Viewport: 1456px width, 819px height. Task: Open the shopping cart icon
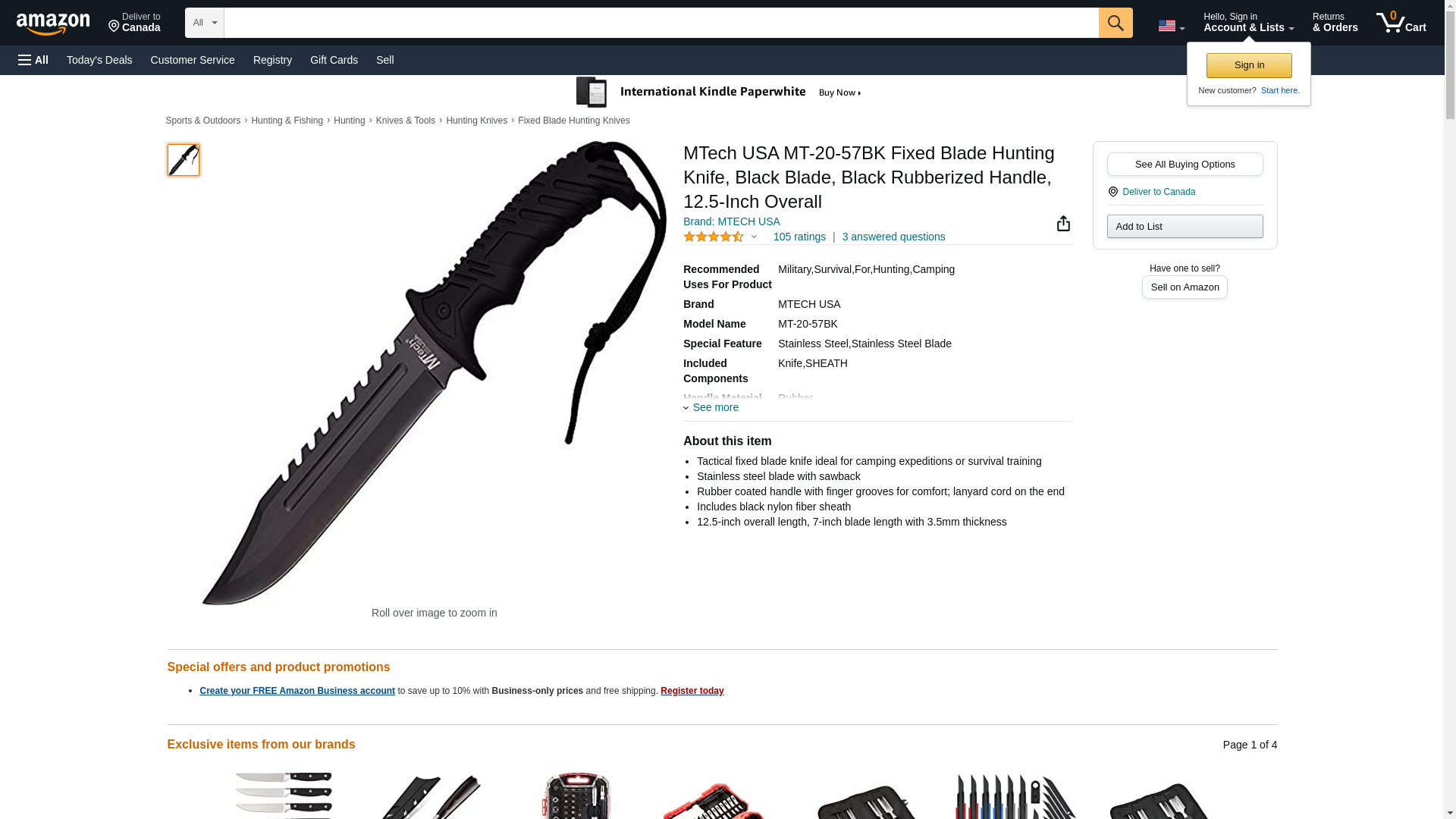coord(1401,23)
